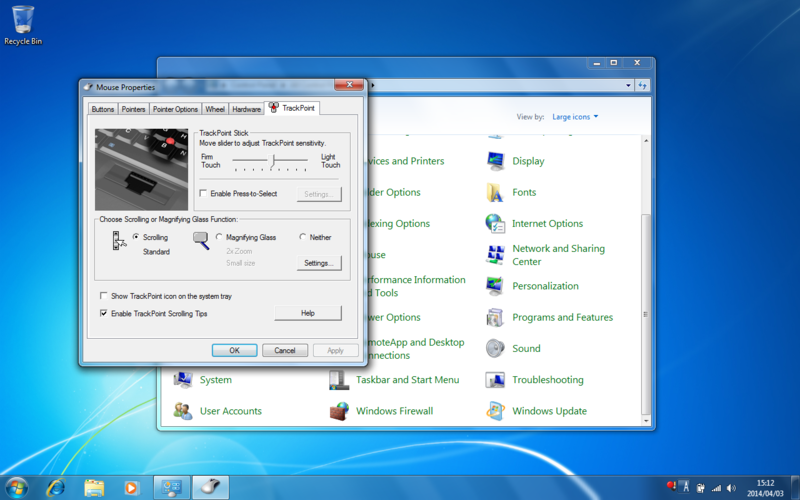The width and height of the screenshot is (800, 500).
Task: Open the Sound control panel link
Action: pyautogui.click(x=526, y=348)
